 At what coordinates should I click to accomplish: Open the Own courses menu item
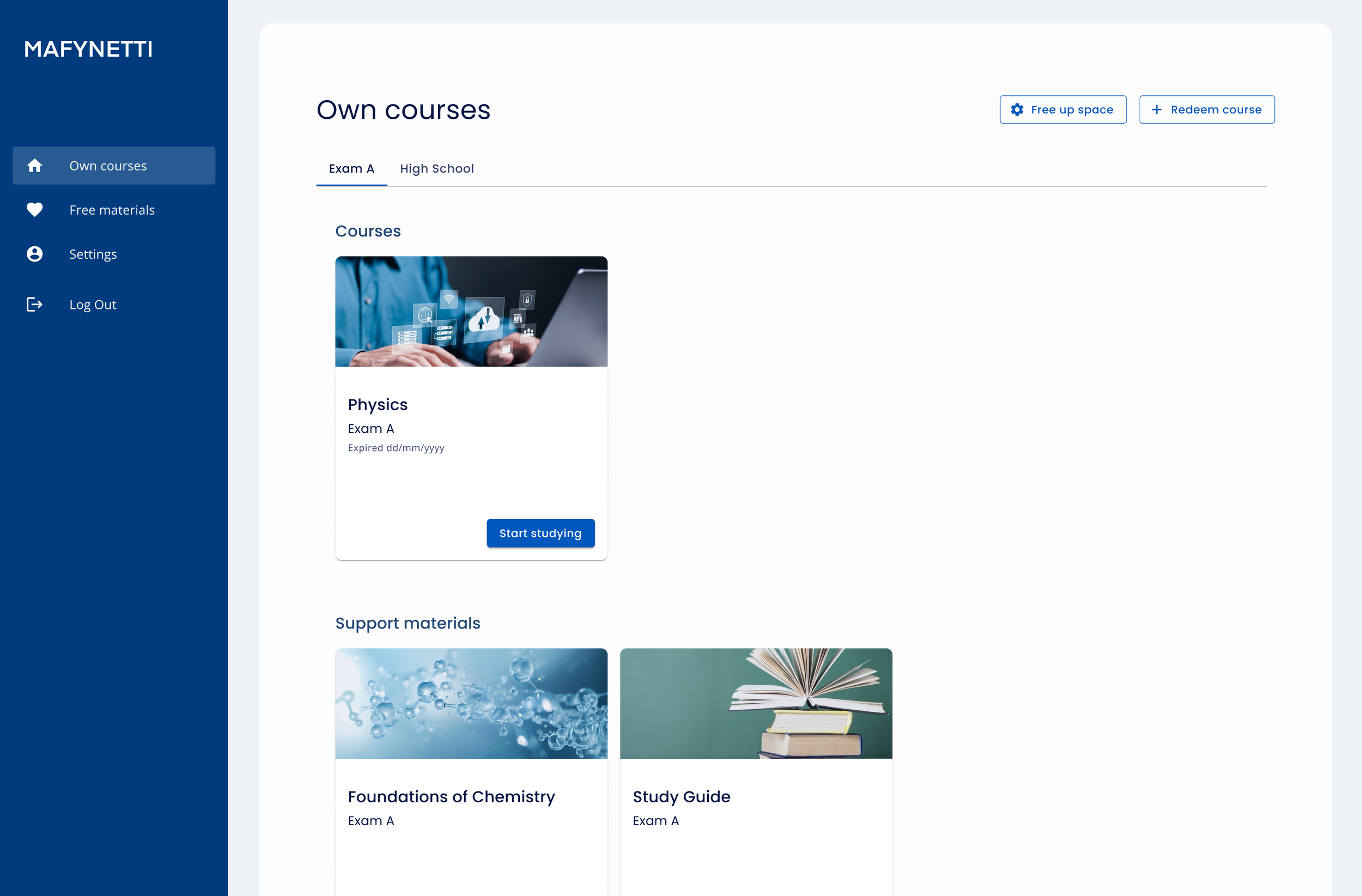point(114,166)
